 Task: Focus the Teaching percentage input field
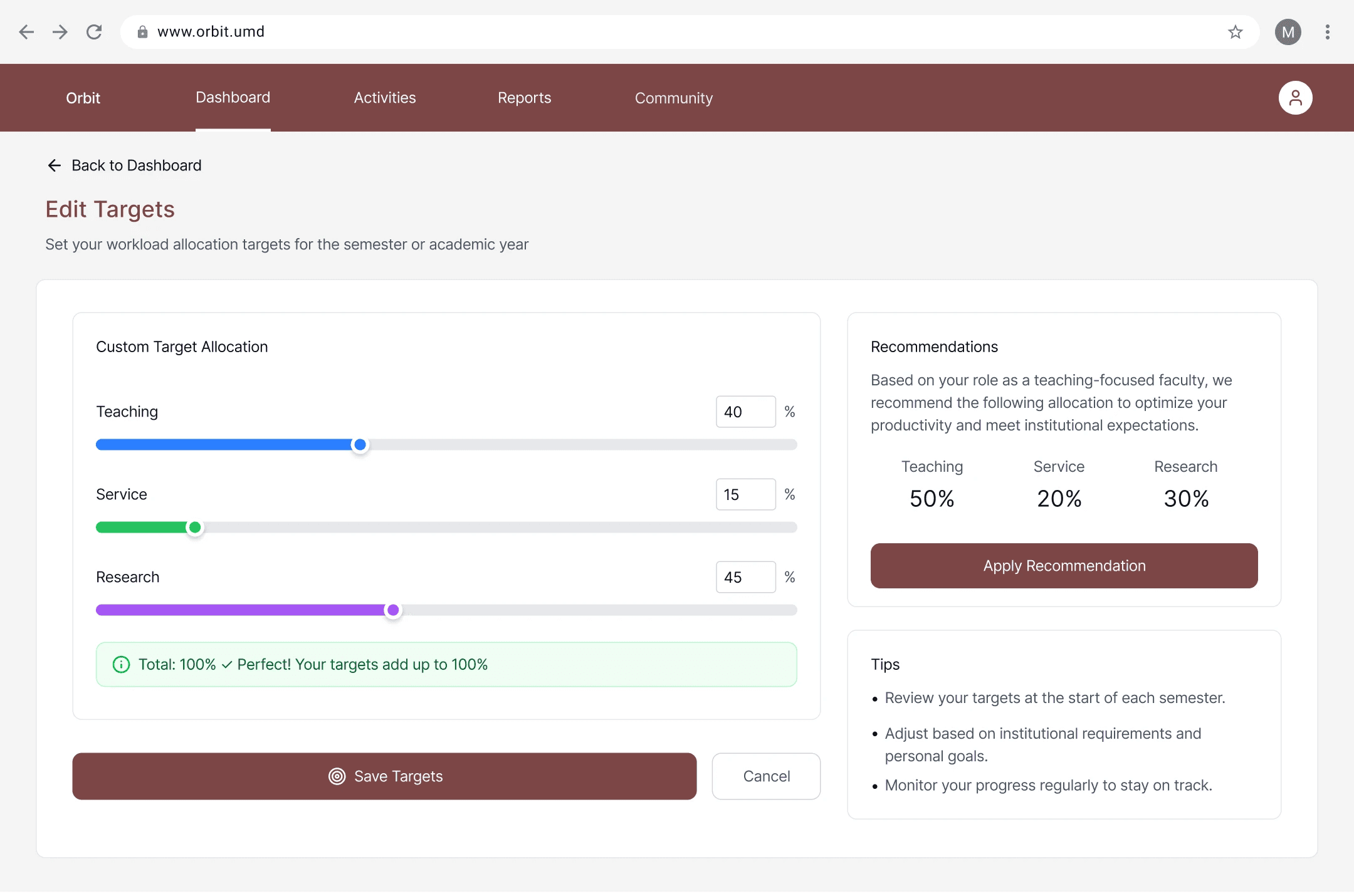745,412
